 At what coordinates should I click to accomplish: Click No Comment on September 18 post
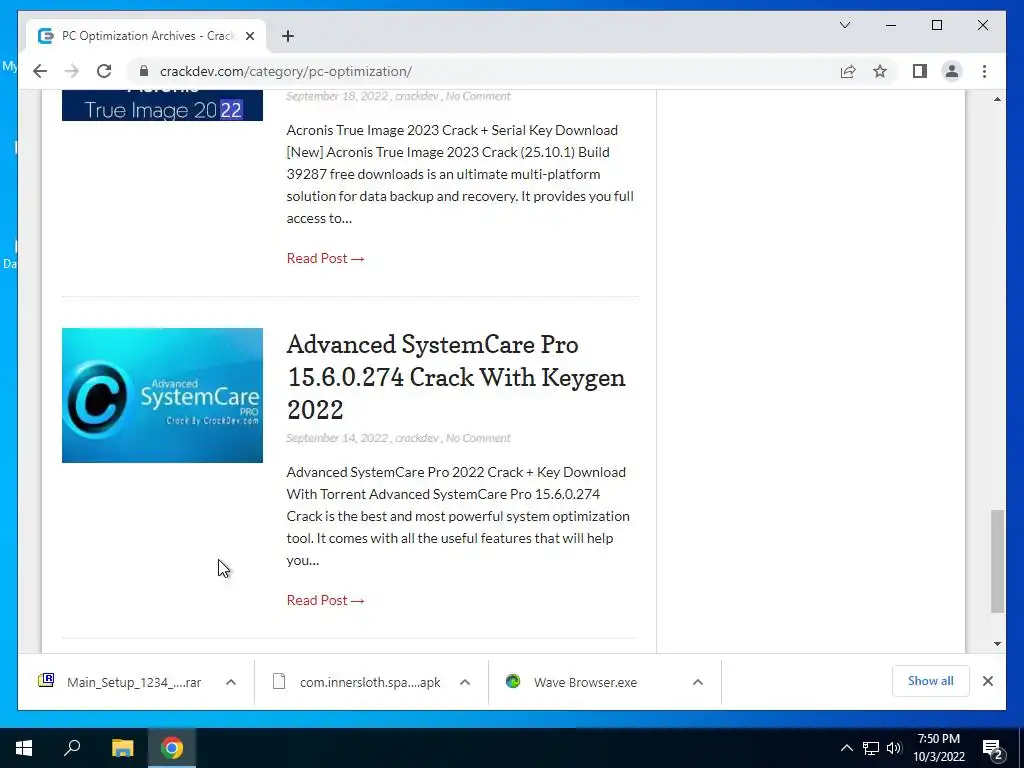pyautogui.click(x=478, y=96)
